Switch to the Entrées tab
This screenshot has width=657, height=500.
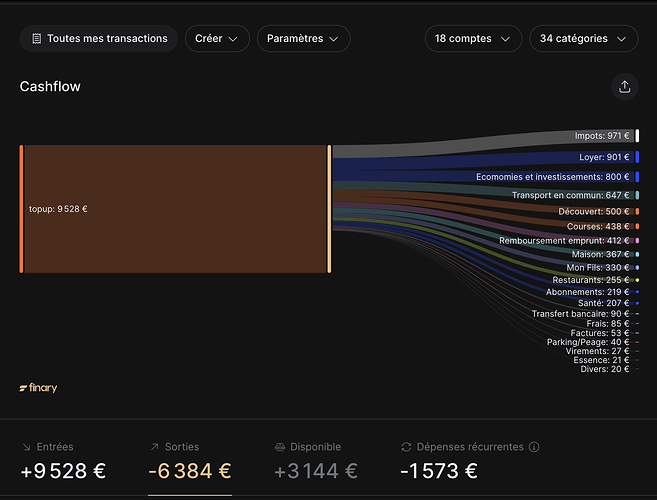[x=63, y=460]
